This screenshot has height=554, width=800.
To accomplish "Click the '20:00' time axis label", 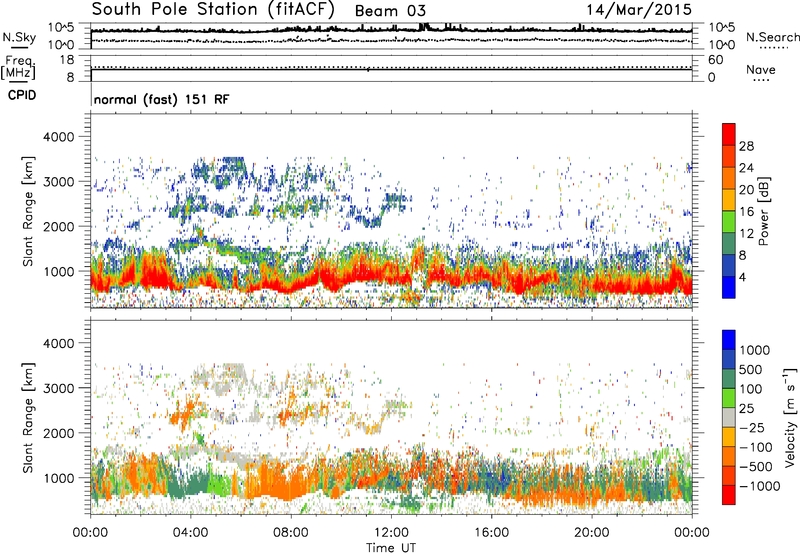I will (x=592, y=533).
